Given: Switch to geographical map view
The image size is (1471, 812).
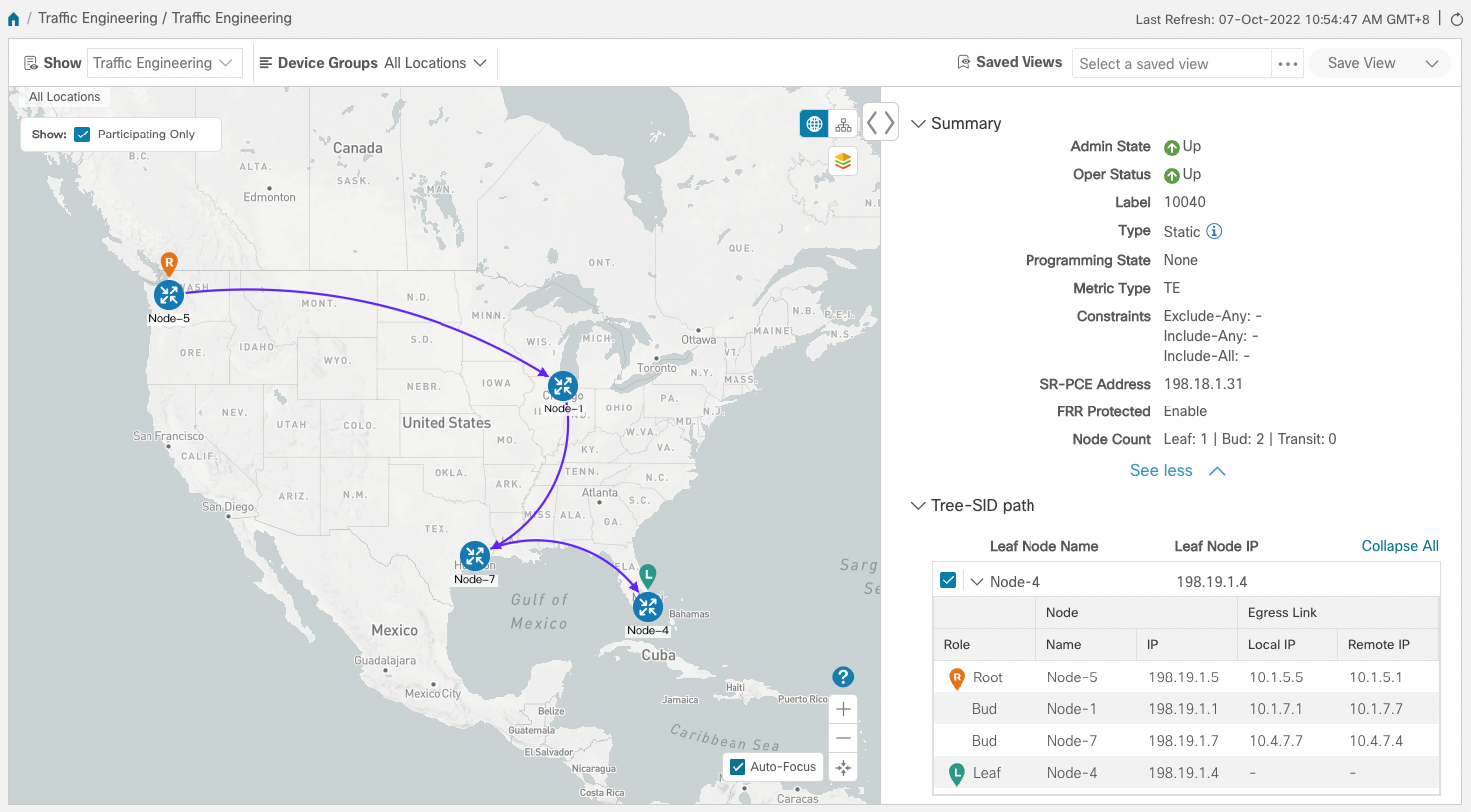Looking at the screenshot, I should pos(814,124).
